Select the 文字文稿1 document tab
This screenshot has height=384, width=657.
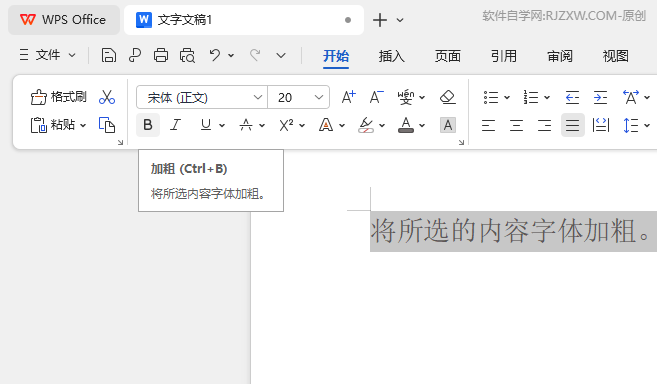pyautogui.click(x=244, y=20)
